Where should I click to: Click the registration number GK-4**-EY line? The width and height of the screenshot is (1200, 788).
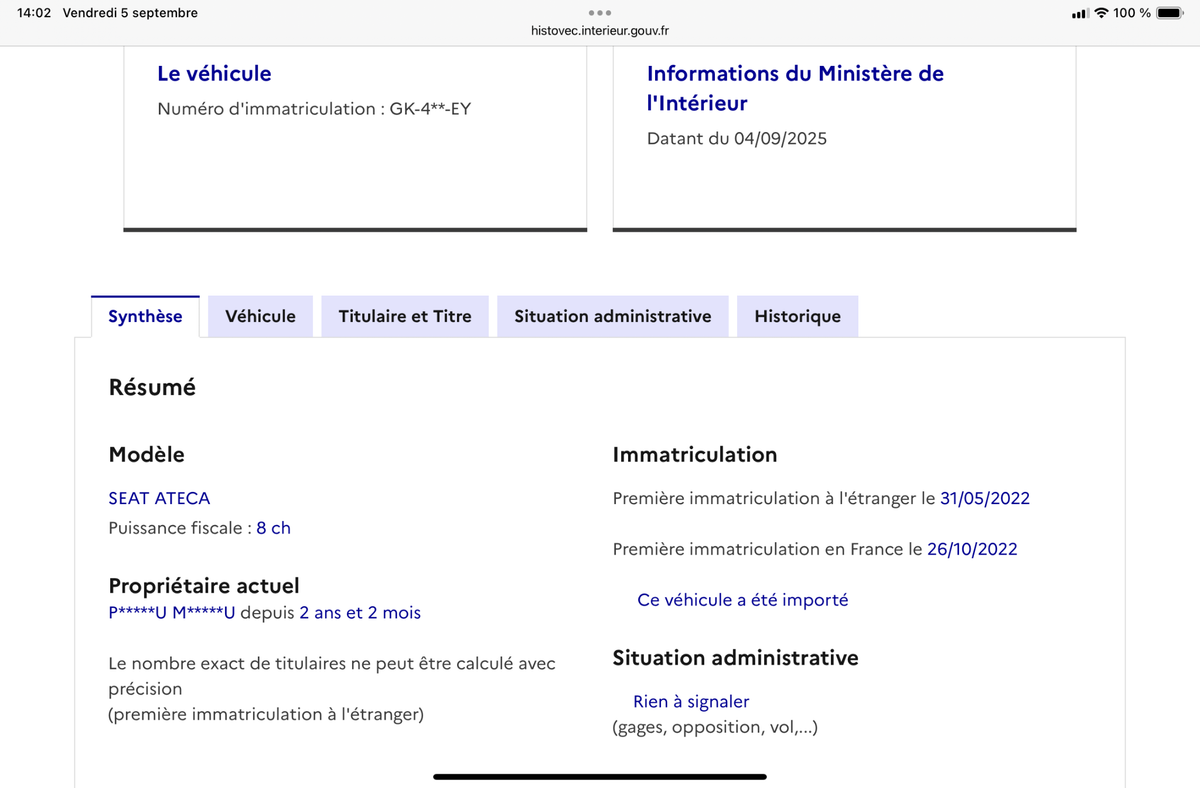pos(314,109)
